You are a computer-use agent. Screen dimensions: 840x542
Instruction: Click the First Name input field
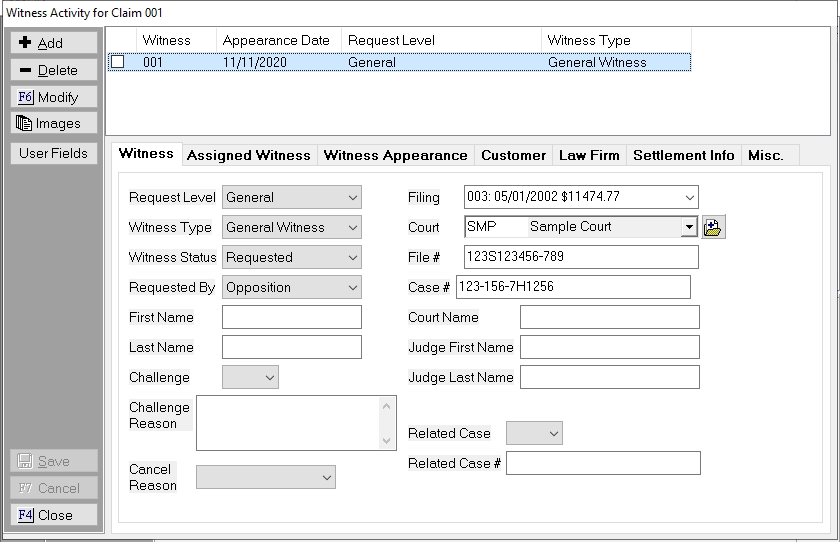click(x=291, y=317)
